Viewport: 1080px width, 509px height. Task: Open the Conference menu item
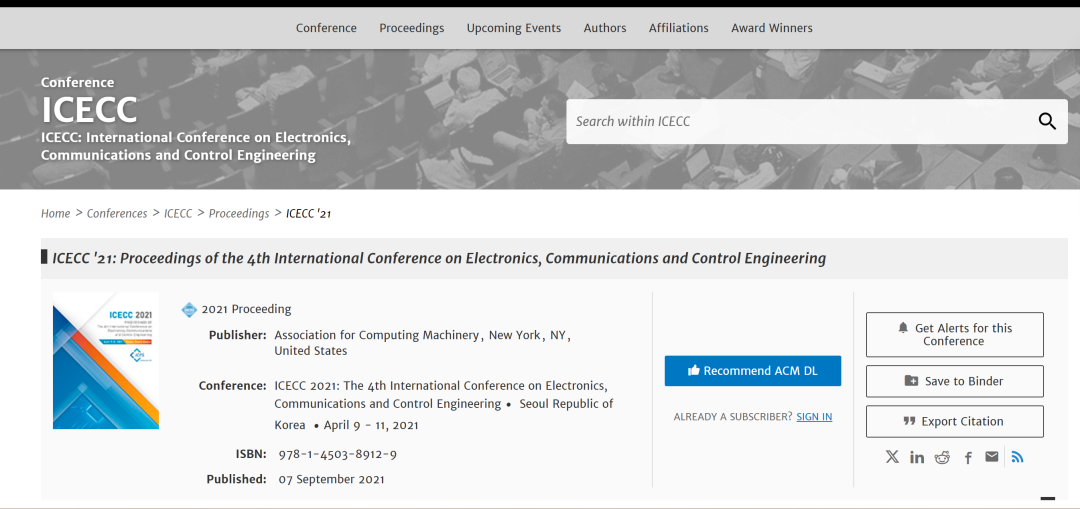pyautogui.click(x=326, y=28)
